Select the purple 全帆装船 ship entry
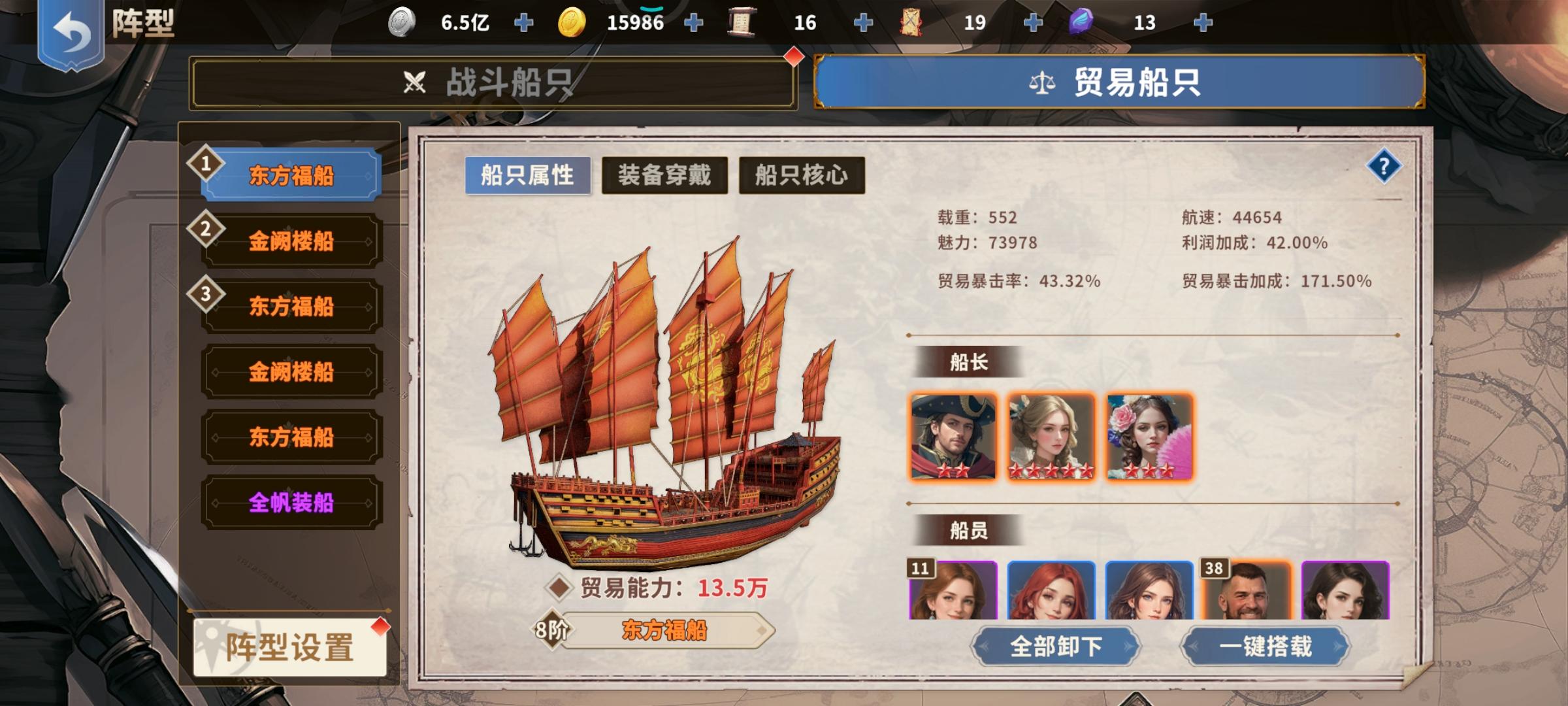 tap(291, 503)
